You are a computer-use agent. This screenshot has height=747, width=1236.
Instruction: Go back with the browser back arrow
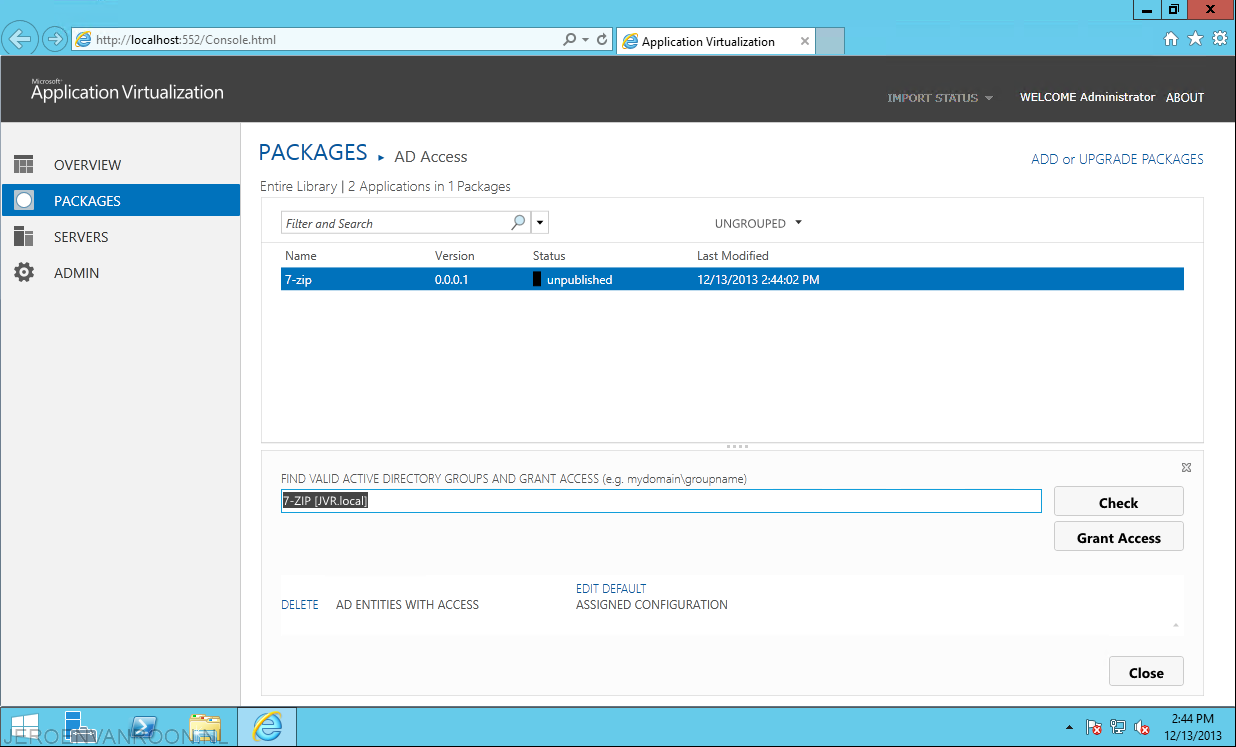[x=20, y=40]
